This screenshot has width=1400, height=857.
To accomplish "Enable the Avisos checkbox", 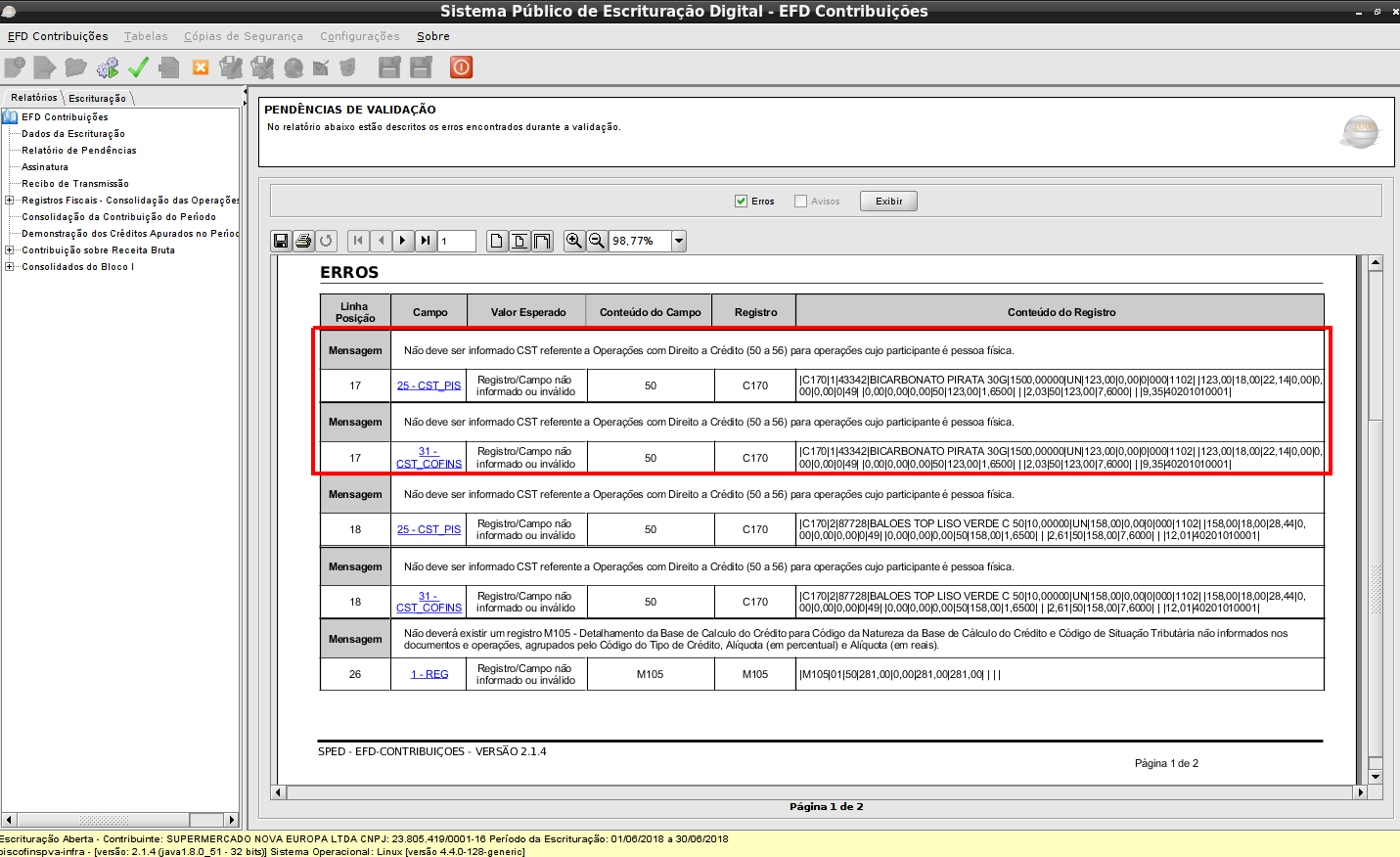I will pyautogui.click(x=800, y=202).
